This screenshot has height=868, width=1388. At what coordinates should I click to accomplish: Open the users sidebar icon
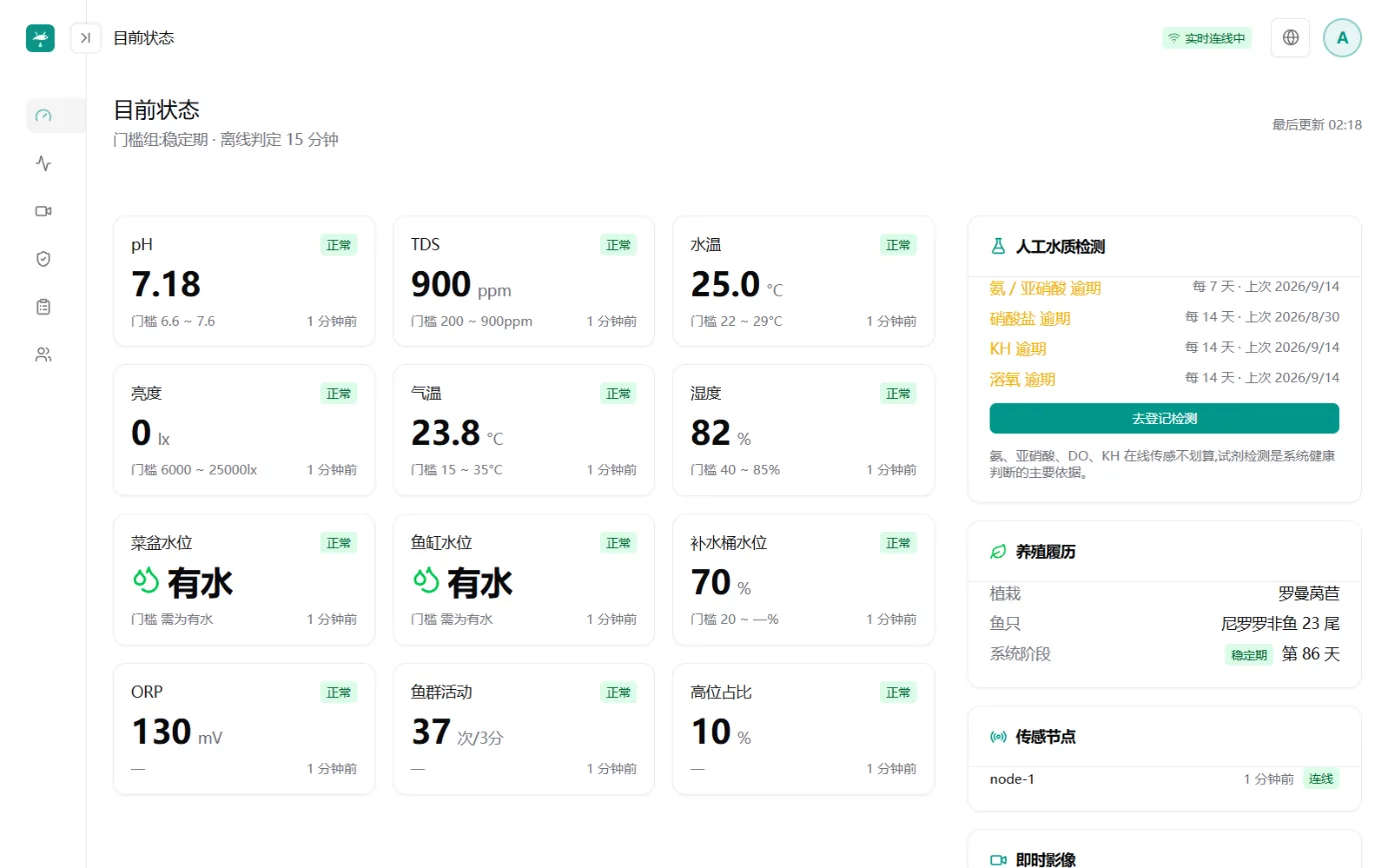pyautogui.click(x=43, y=354)
